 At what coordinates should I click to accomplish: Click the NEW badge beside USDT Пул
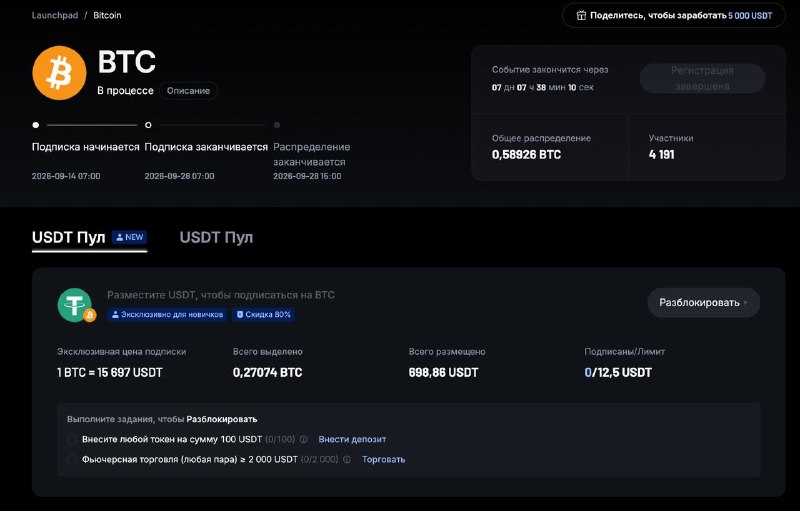tap(130, 237)
